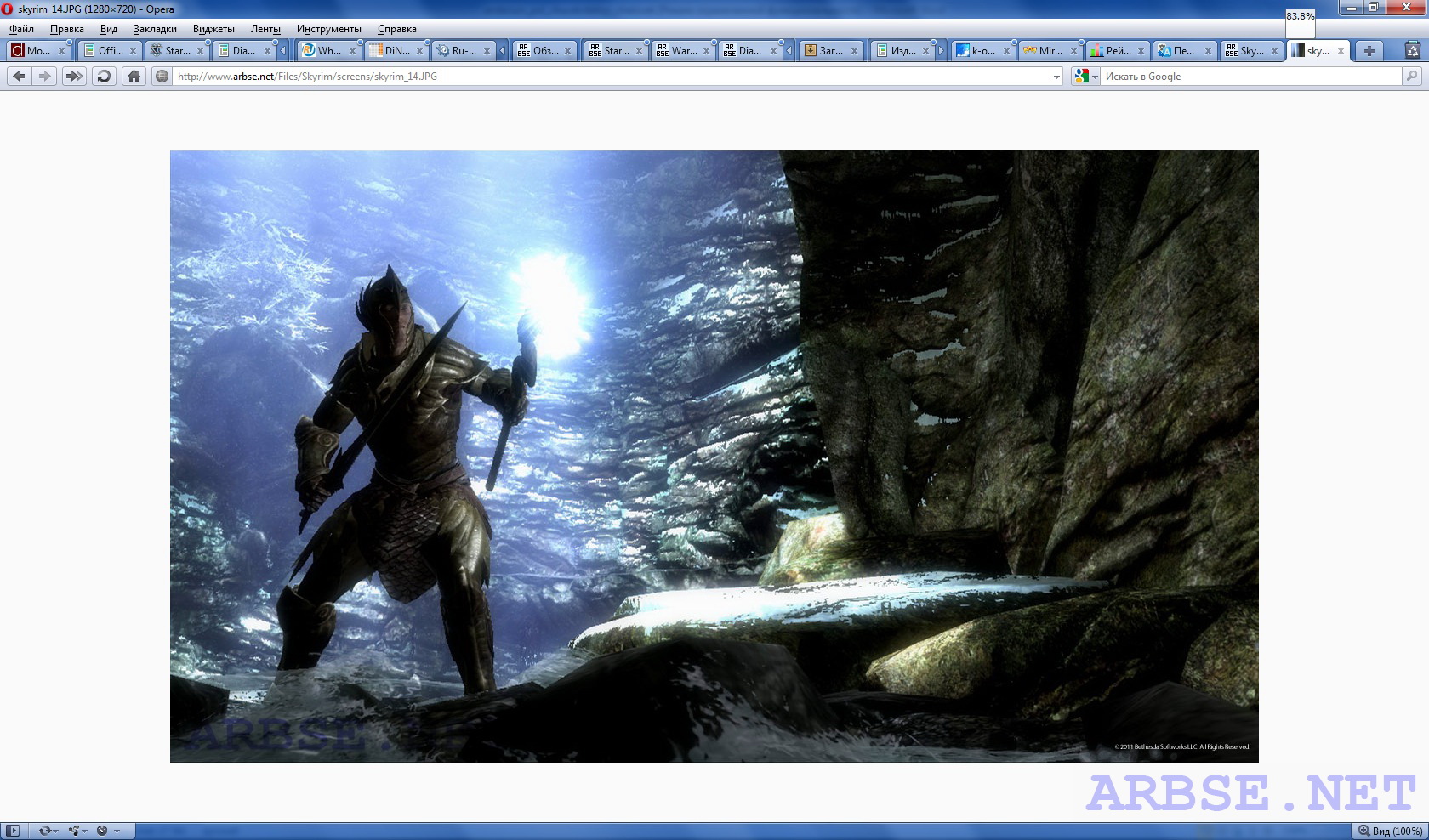Expand the tab group after the Изд... tab
The image size is (1429, 840).
[941, 51]
